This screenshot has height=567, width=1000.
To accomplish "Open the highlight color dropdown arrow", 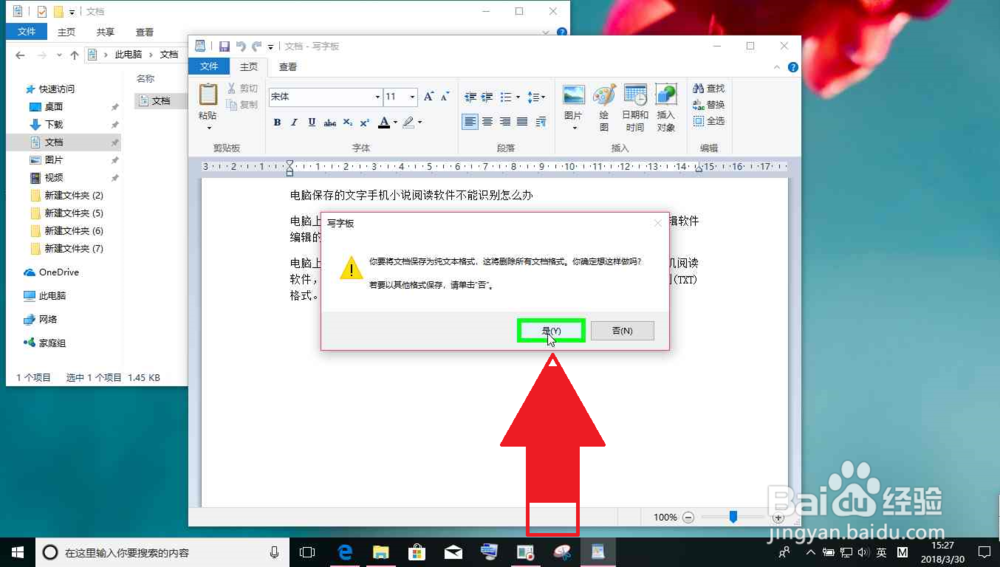I will coord(420,122).
